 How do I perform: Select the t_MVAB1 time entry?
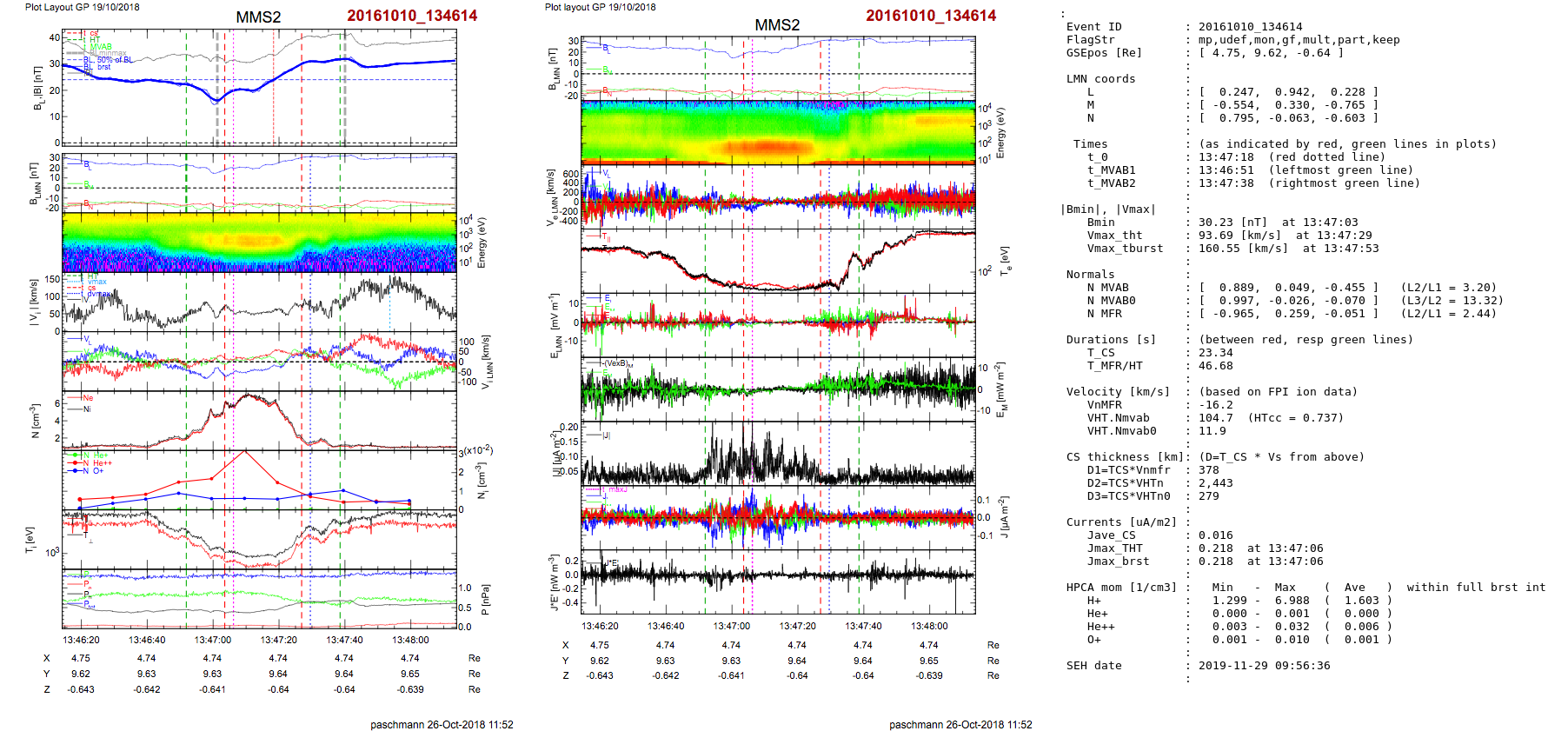point(1111,170)
